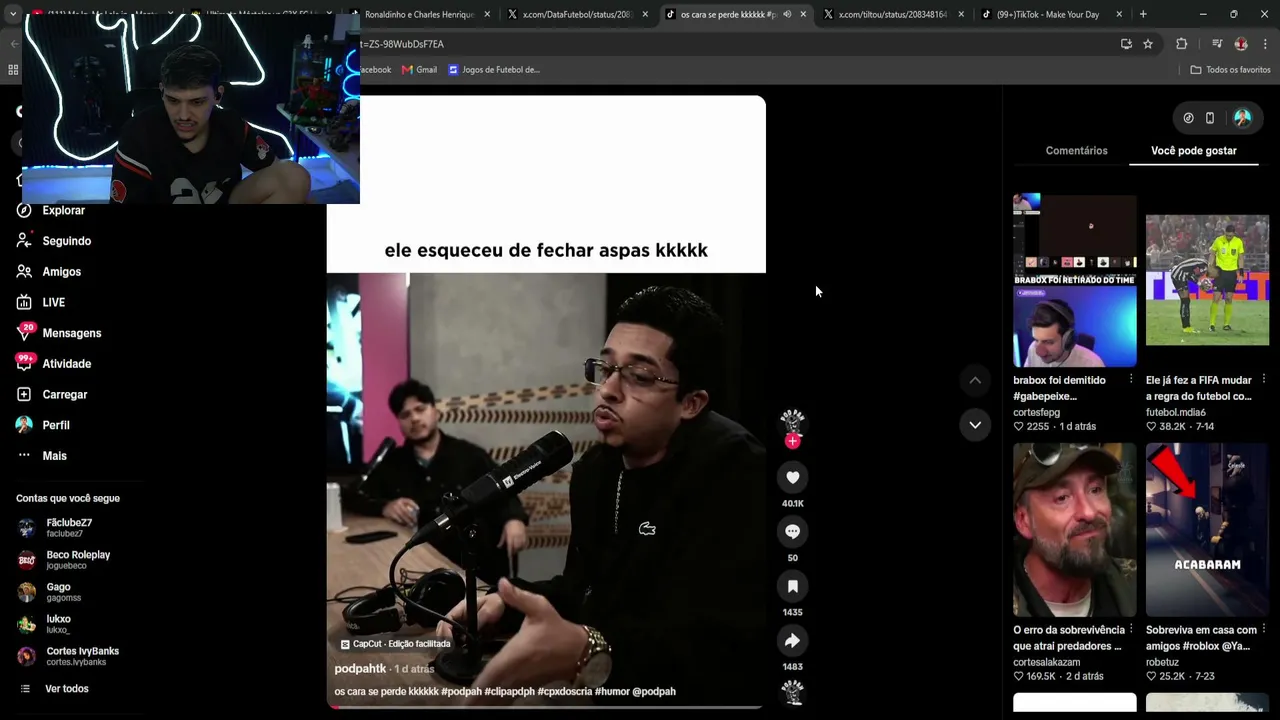Open the LIVE section
Viewport: 1280px width, 720px height.
click(41, 302)
